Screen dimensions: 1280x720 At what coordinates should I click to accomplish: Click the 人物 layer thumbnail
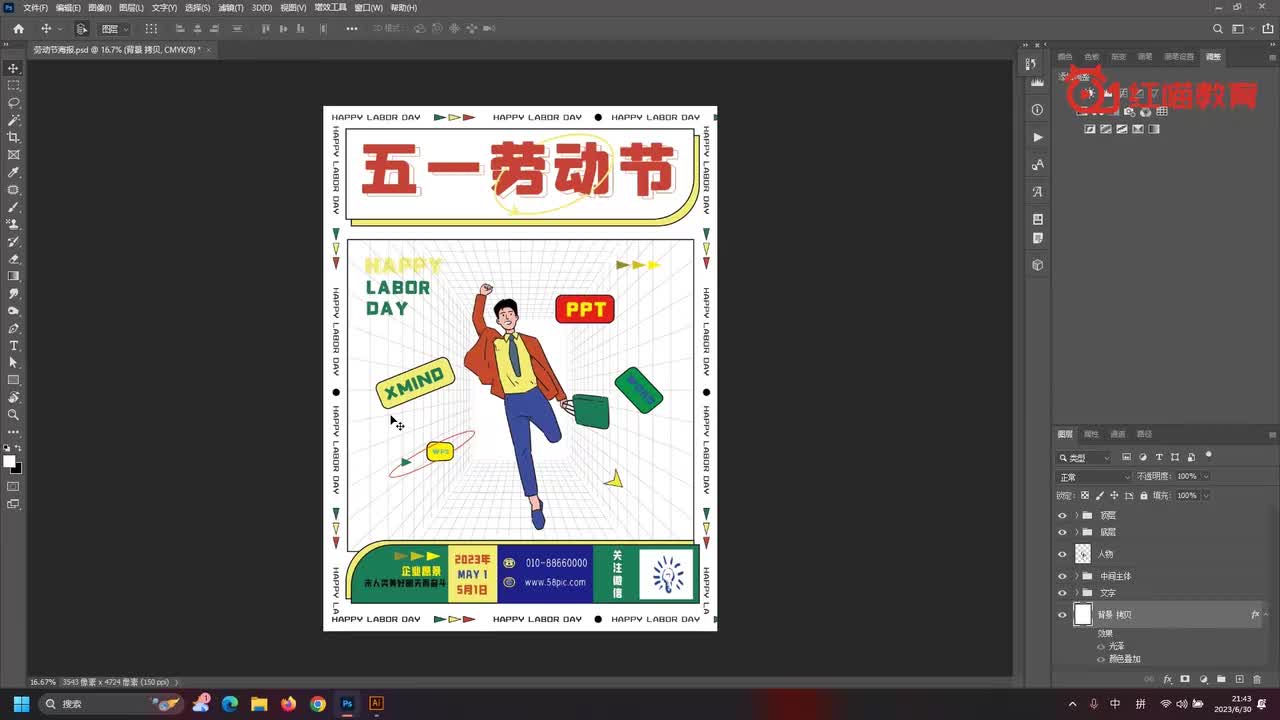coord(1083,554)
